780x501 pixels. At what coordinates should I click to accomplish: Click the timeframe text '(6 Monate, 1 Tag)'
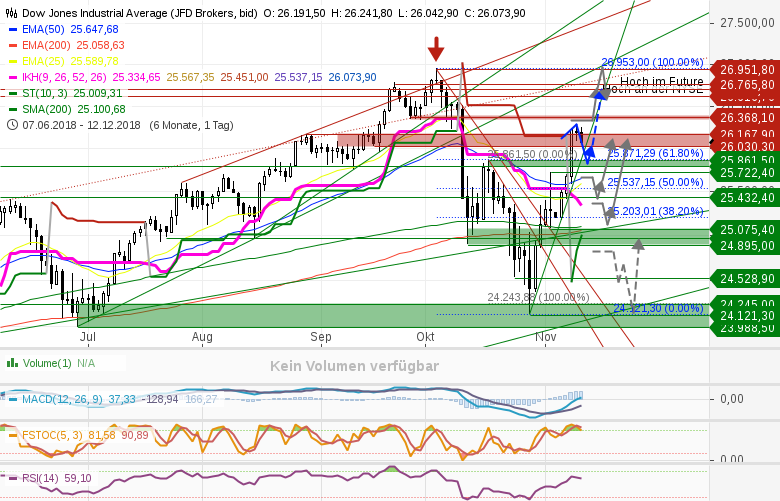[192, 125]
